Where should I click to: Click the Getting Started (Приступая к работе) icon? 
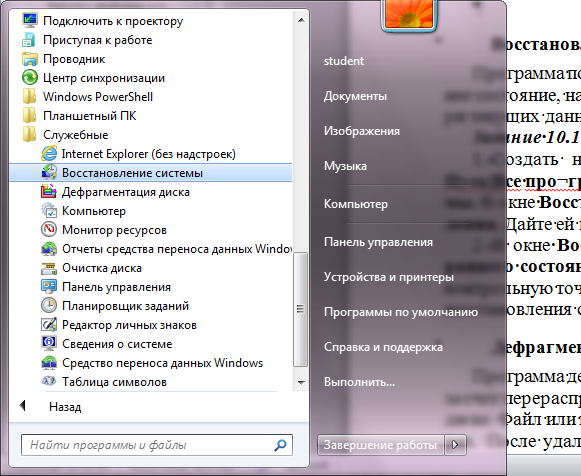(x=29, y=40)
